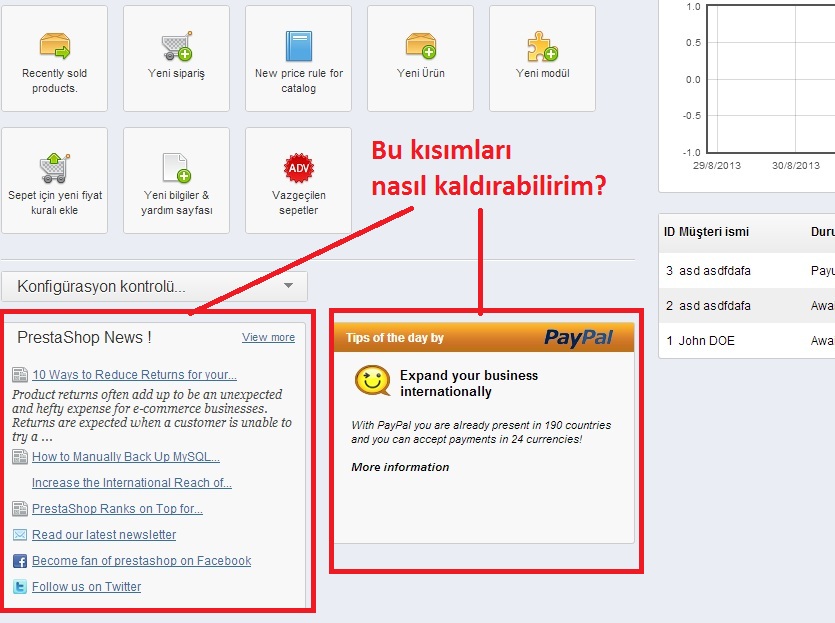Open Yeni bilgiler & yardım sayfası icon
The width and height of the screenshot is (835, 623).
177,168
